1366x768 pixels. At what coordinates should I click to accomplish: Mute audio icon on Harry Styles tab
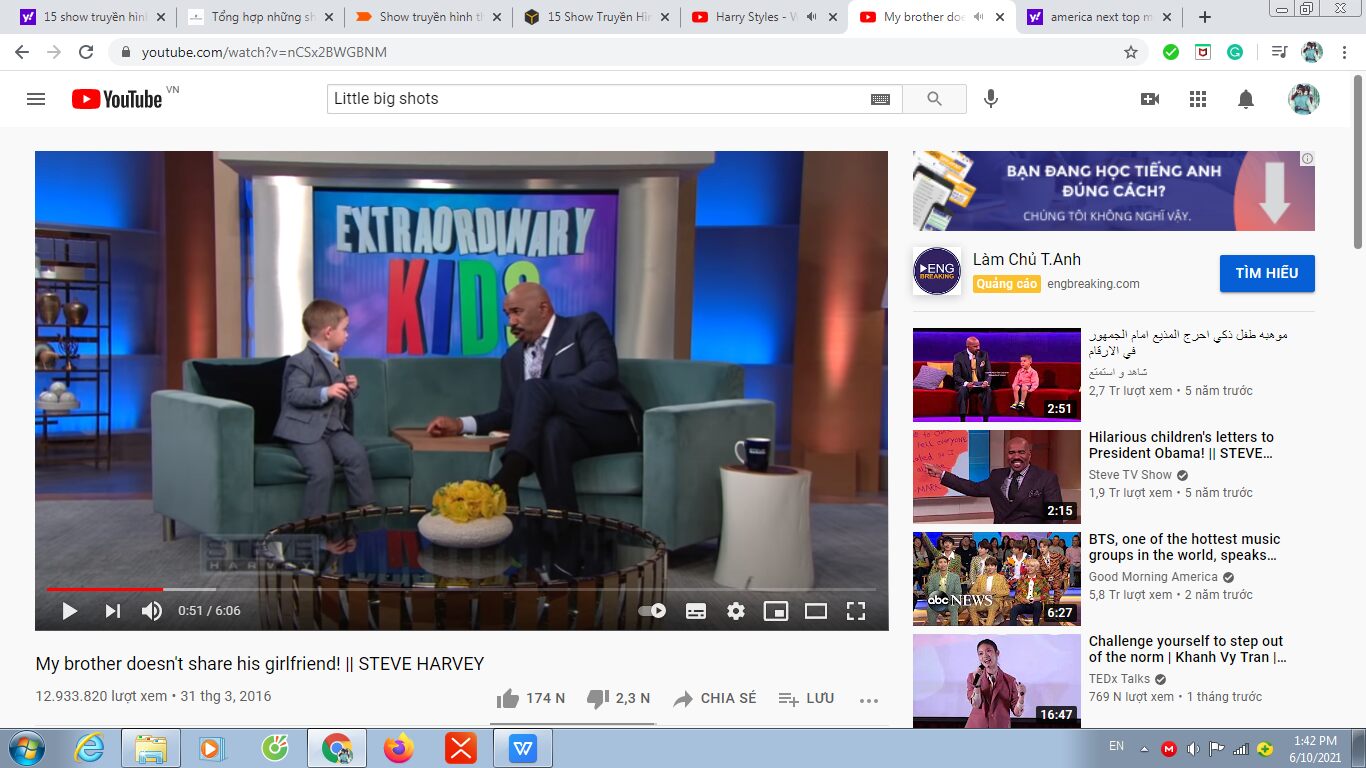click(810, 17)
